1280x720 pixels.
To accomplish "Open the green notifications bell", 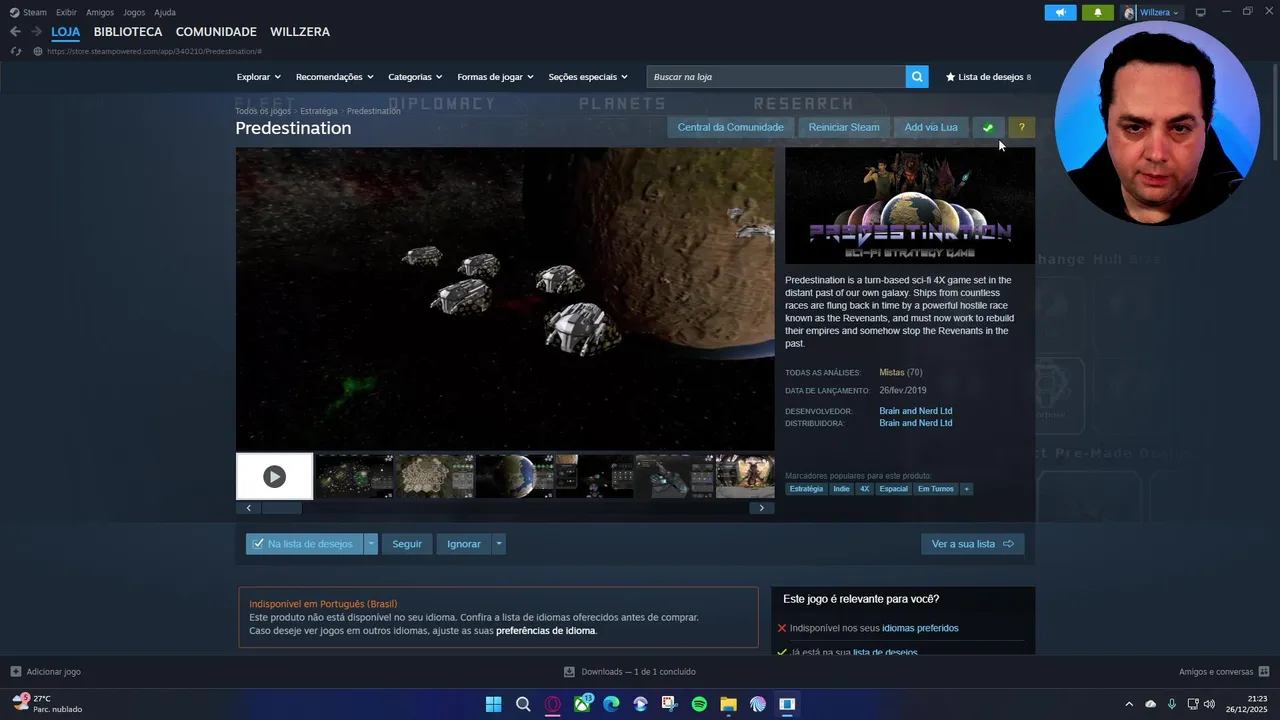I will 1097,12.
